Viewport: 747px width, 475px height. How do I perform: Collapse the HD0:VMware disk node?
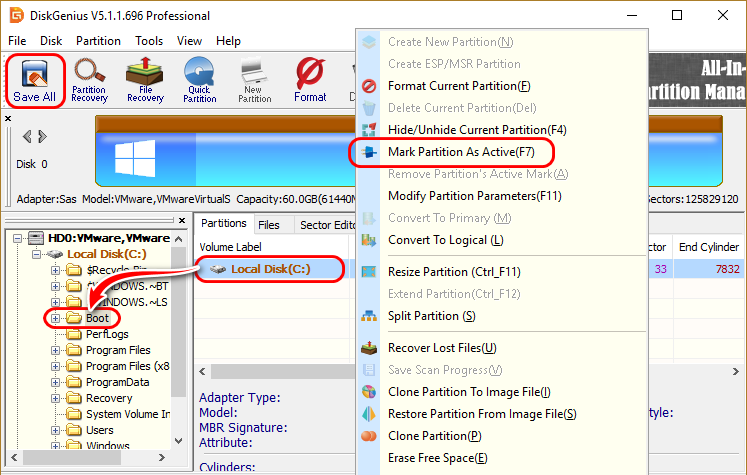18,238
